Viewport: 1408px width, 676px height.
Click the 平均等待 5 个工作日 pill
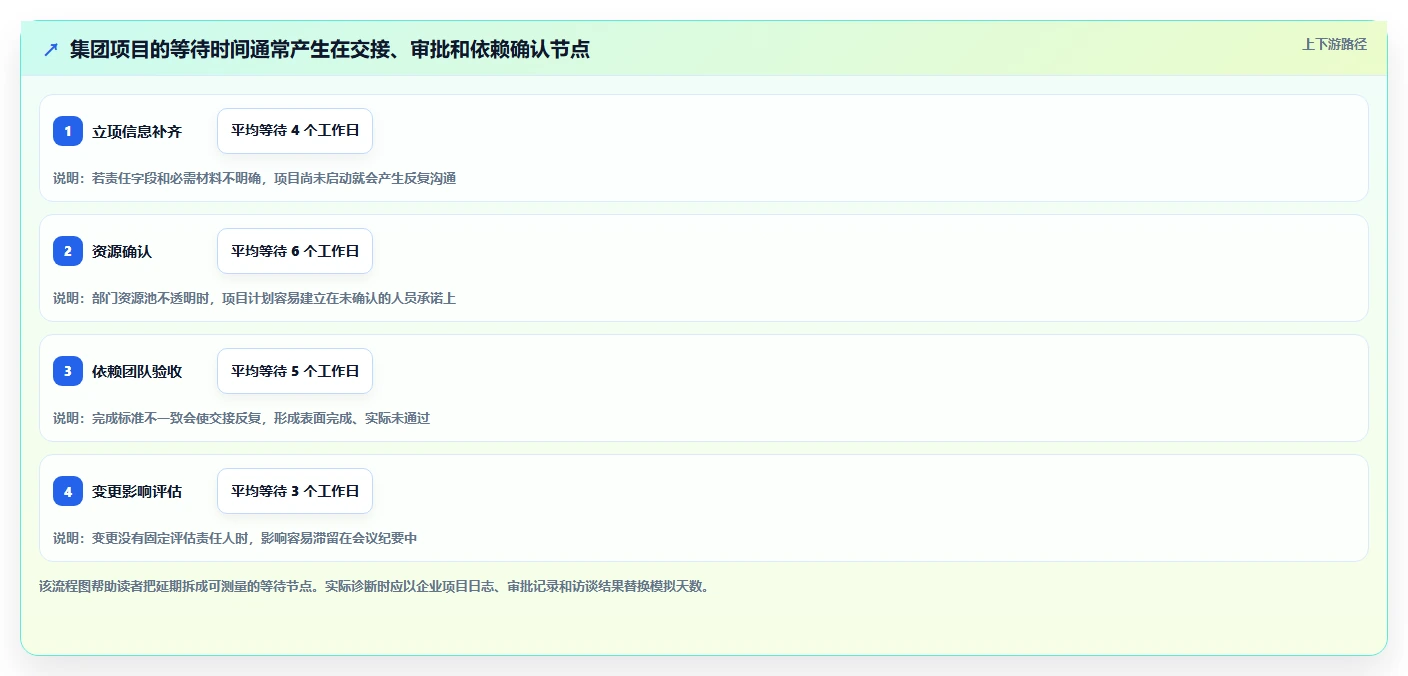[295, 371]
